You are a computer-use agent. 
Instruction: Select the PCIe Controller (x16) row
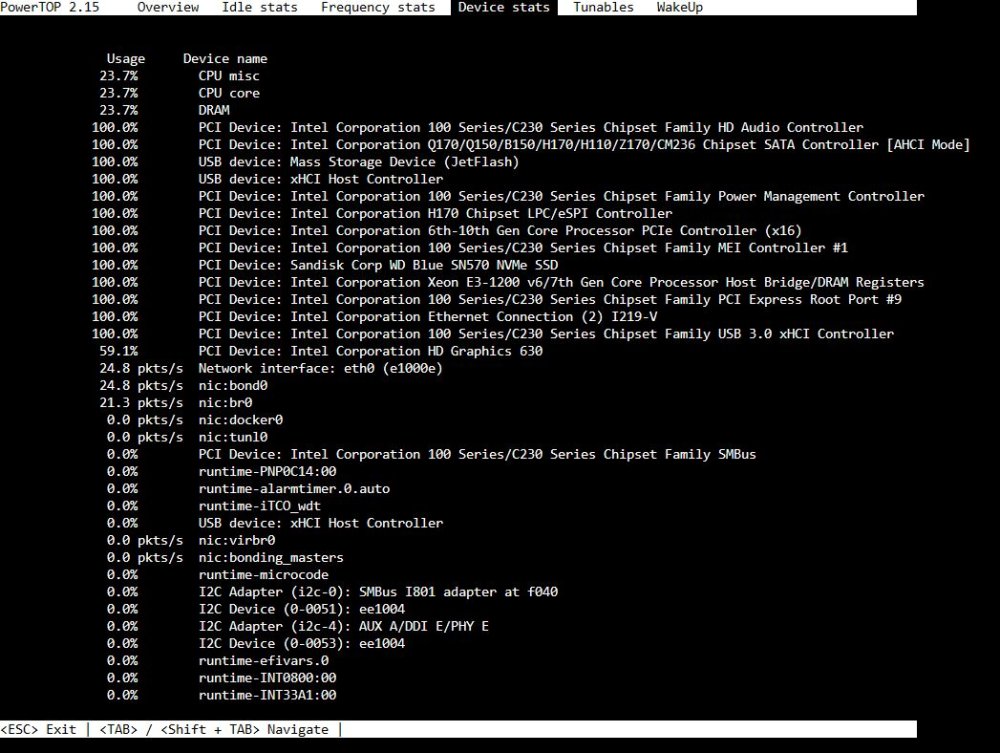point(446,231)
